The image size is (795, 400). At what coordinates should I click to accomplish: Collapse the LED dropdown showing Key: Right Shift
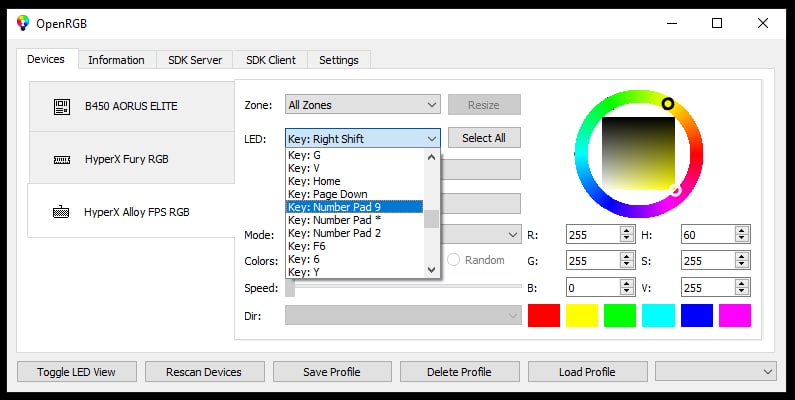coord(363,138)
